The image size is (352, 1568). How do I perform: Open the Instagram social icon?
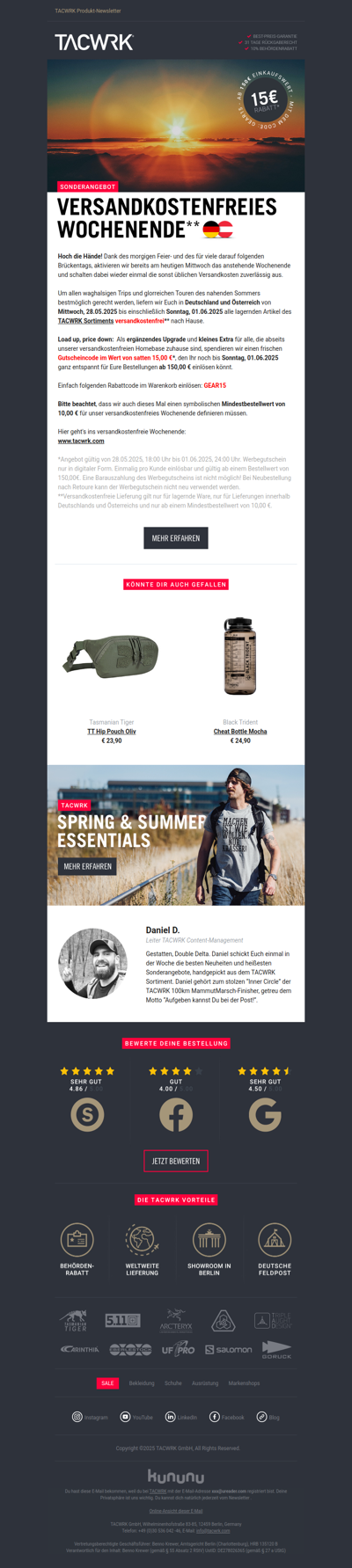(77, 1417)
